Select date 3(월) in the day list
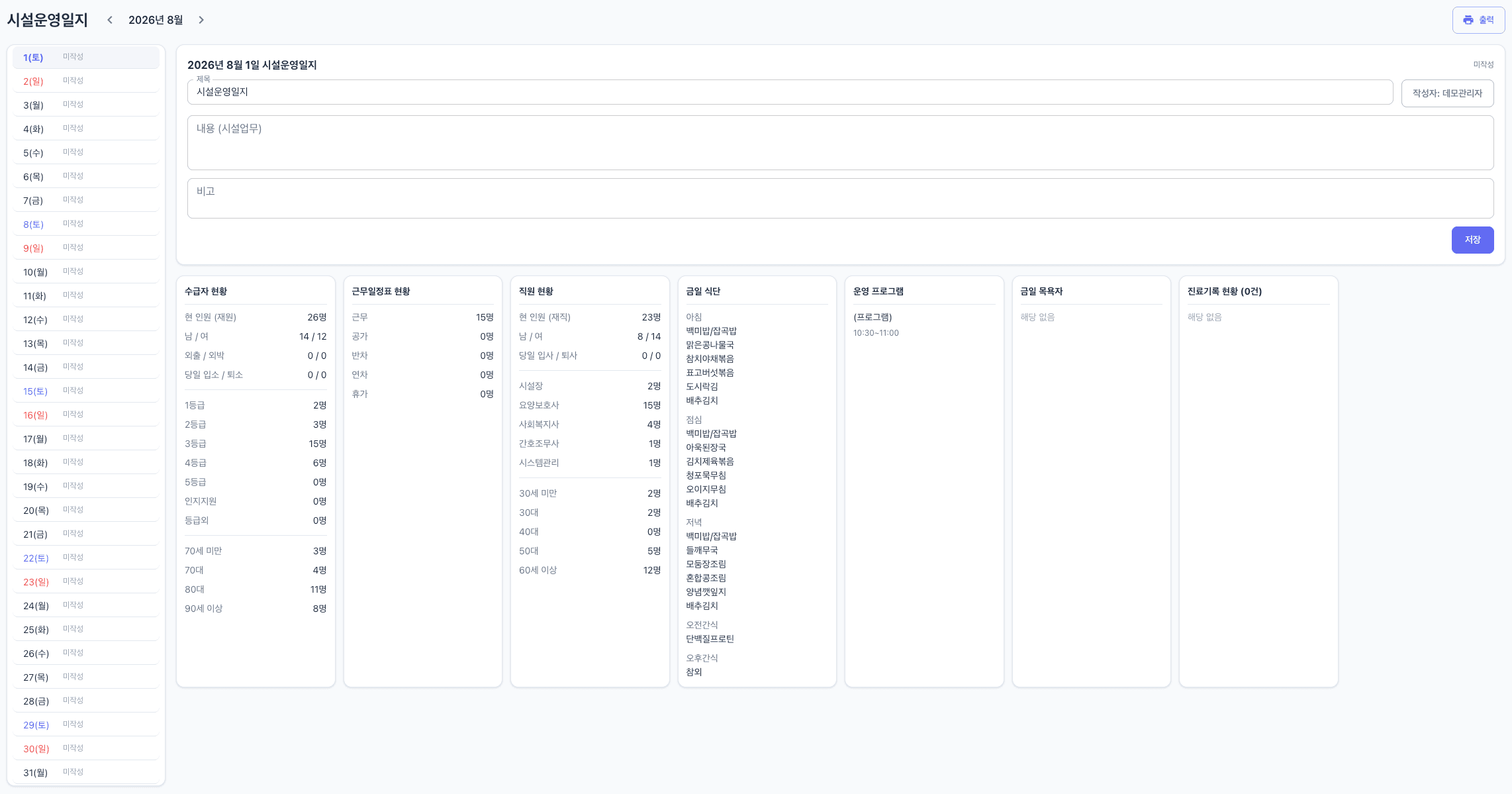The height and width of the screenshot is (794, 1512). (x=86, y=105)
